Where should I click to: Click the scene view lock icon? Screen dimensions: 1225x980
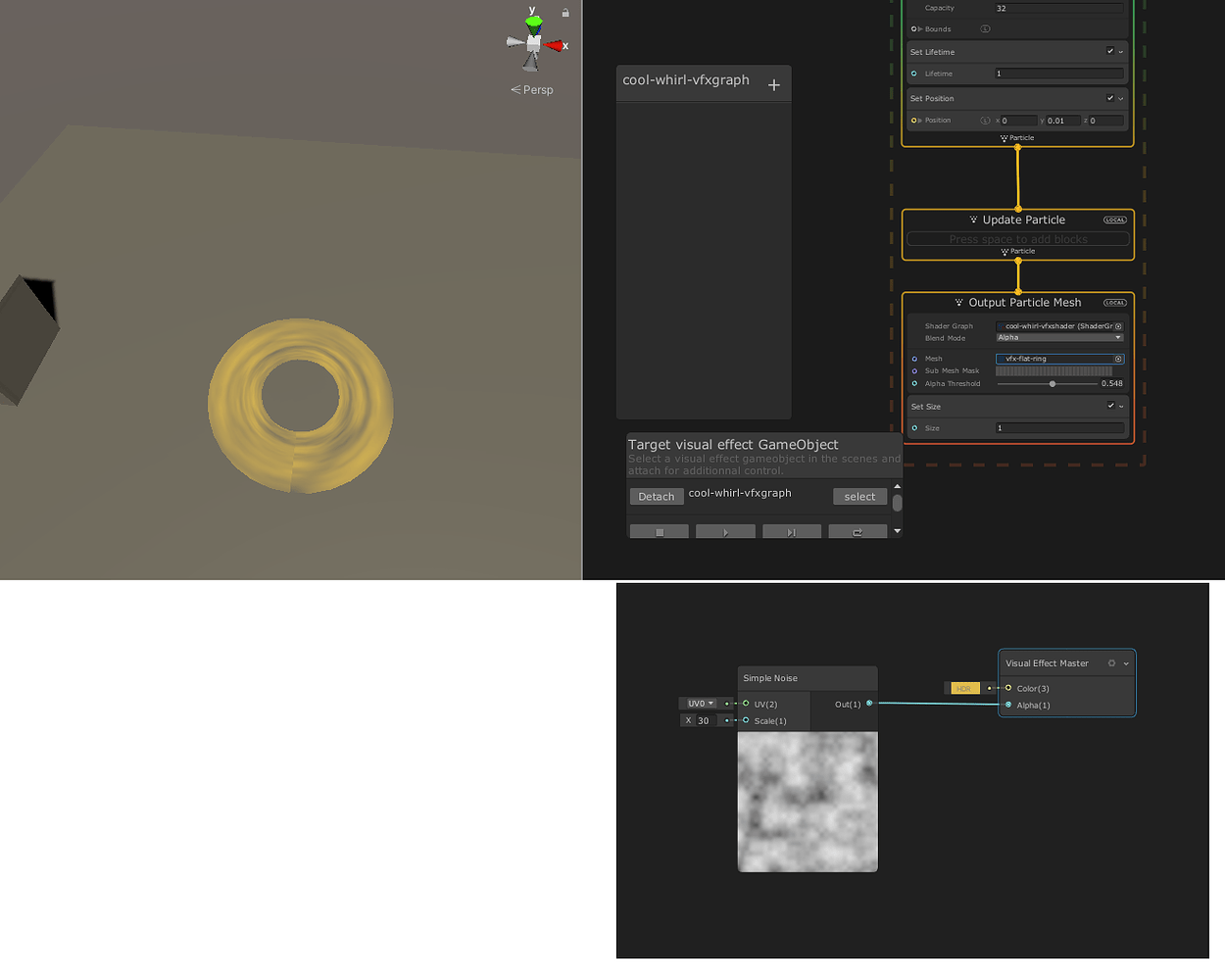coord(565,13)
